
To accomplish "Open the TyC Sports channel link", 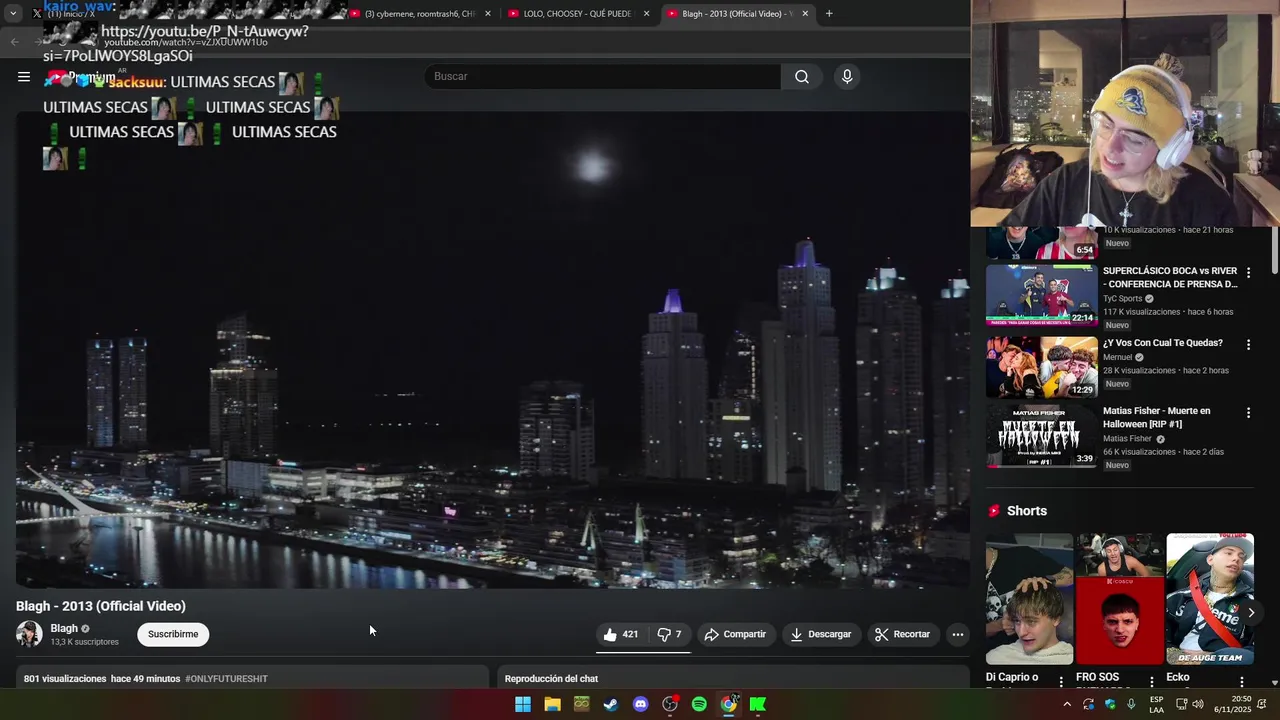I will (1122, 298).
